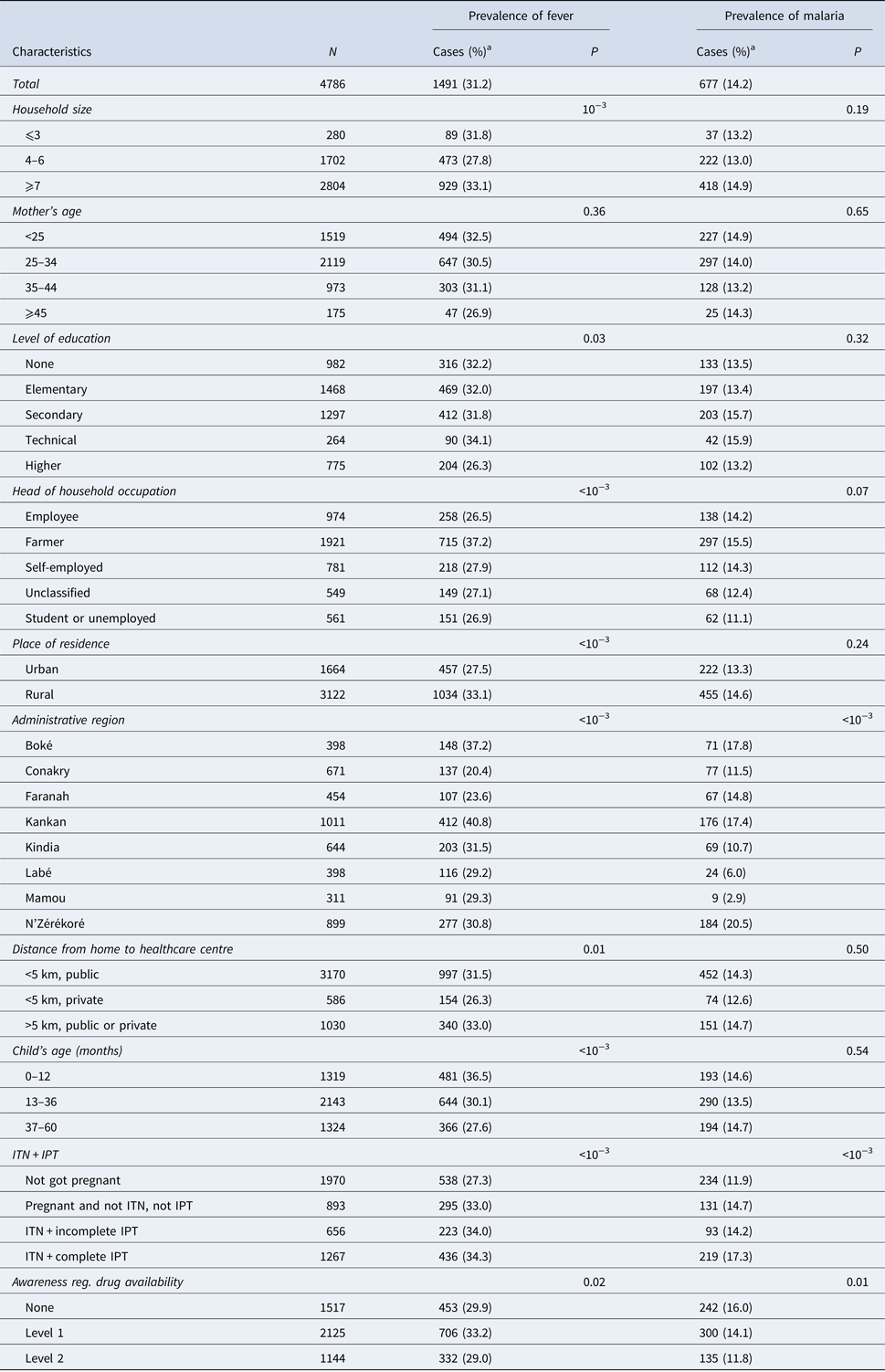Viewport: 885px width, 1372px height.
Task: Click "Awareness reg. drug availability" heading
Action: coord(98,1282)
